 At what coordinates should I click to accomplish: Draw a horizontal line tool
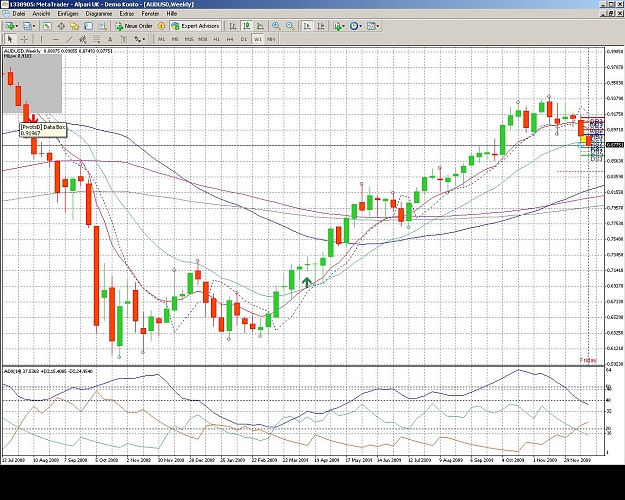point(55,39)
